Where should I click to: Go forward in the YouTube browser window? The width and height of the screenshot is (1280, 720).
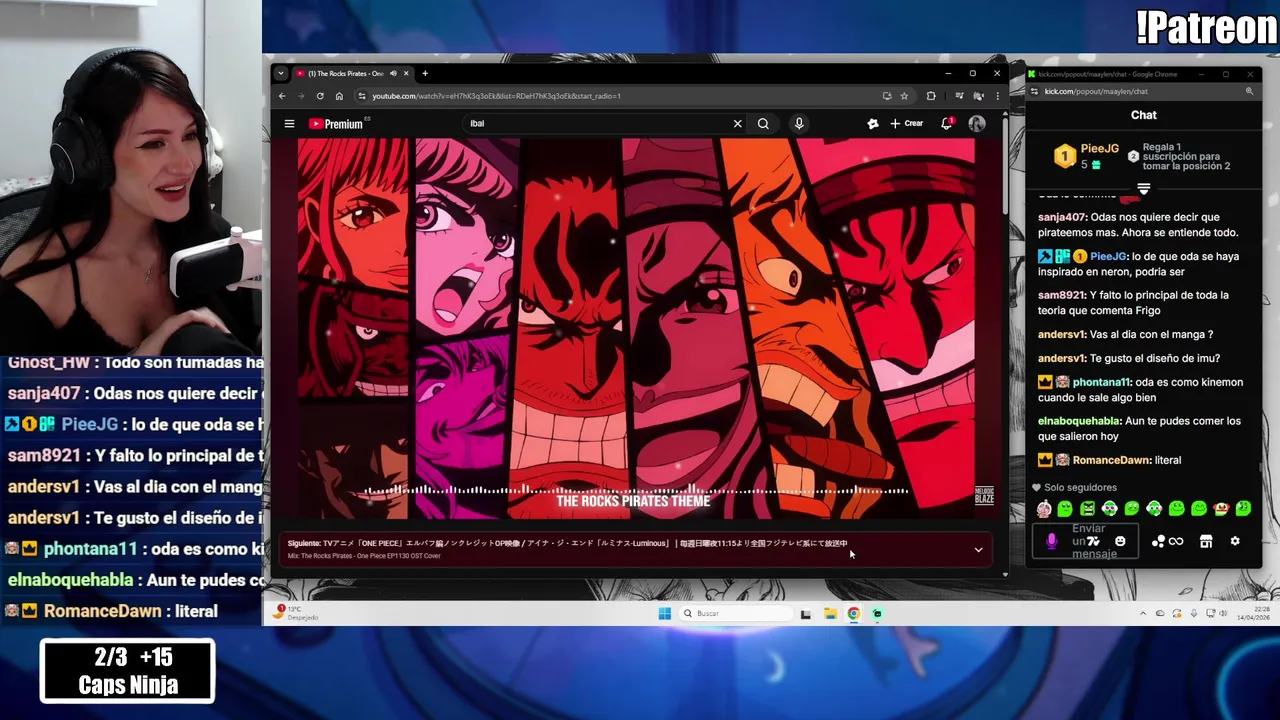pos(300,96)
